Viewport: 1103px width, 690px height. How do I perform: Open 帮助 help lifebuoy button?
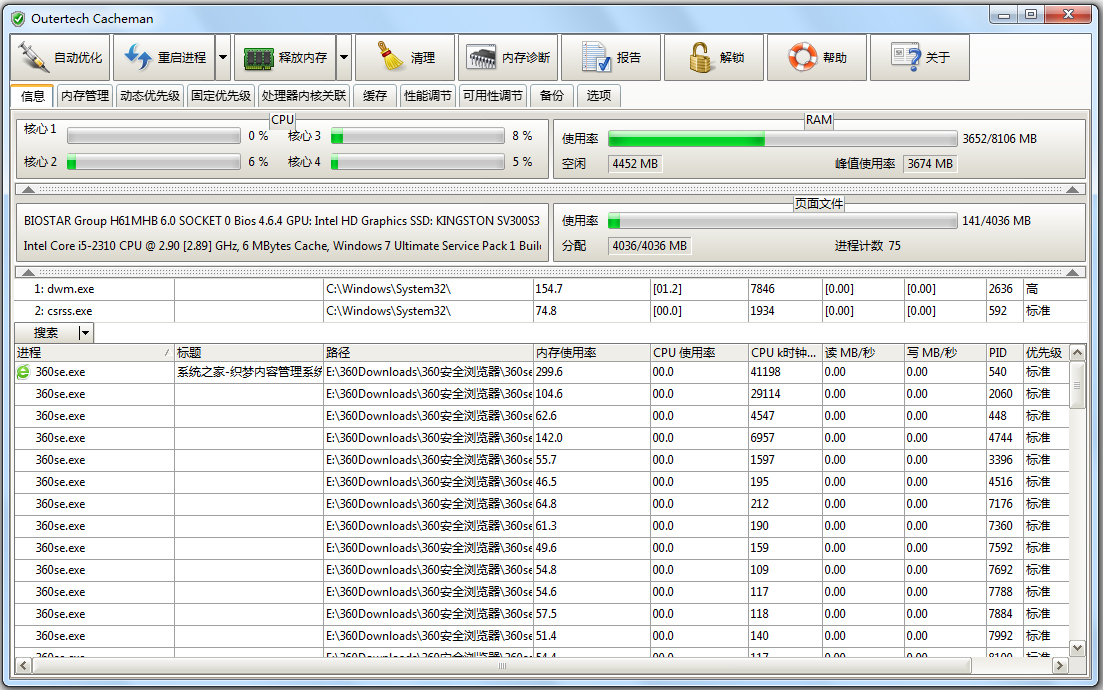tap(817, 58)
